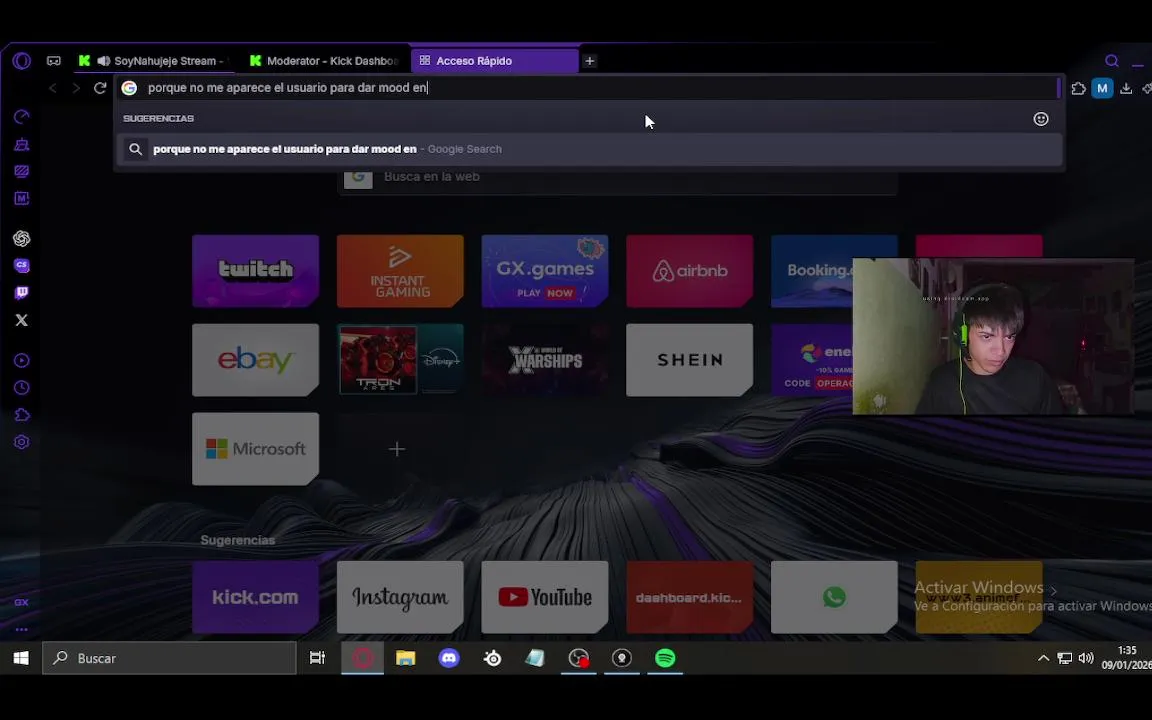Screen dimensions: 1152x720
Task: Select the Google Search suggestion row
Action: point(589,149)
